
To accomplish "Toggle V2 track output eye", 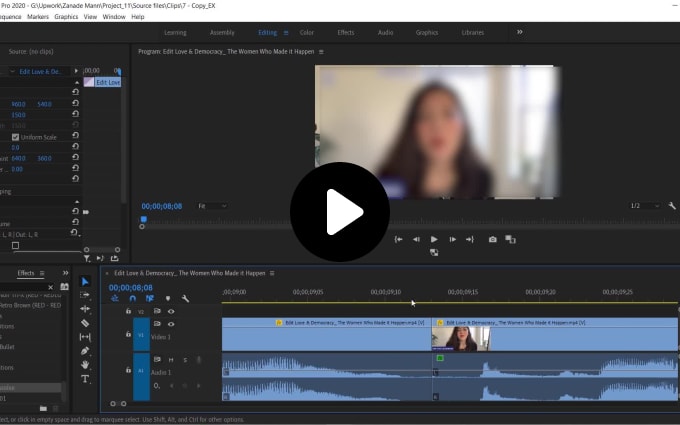I will click(x=171, y=311).
